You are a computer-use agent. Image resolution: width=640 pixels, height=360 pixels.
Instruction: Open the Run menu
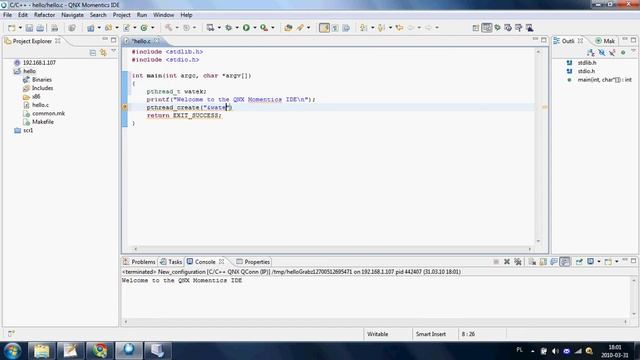click(142, 15)
